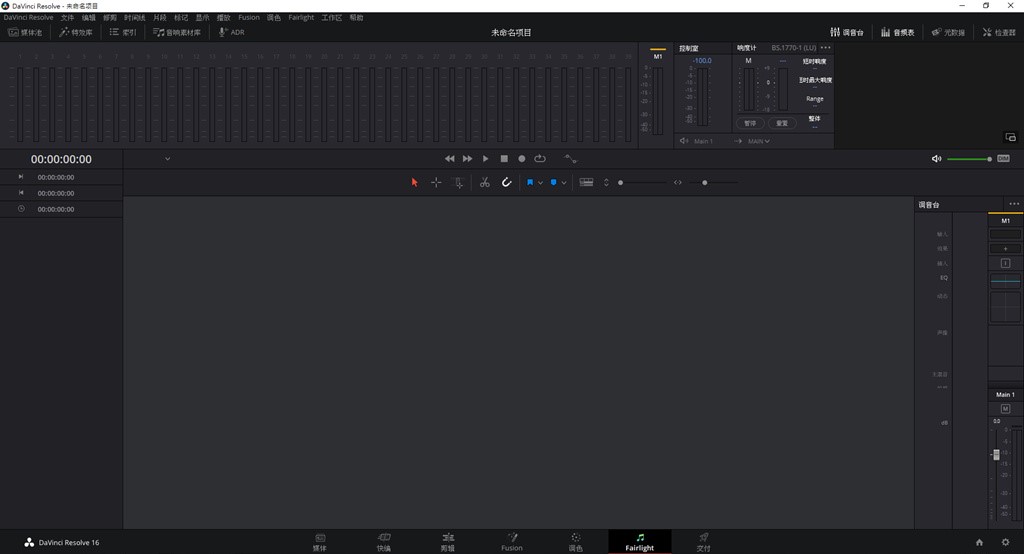Adjust the green monitor volume slider

tap(970, 159)
